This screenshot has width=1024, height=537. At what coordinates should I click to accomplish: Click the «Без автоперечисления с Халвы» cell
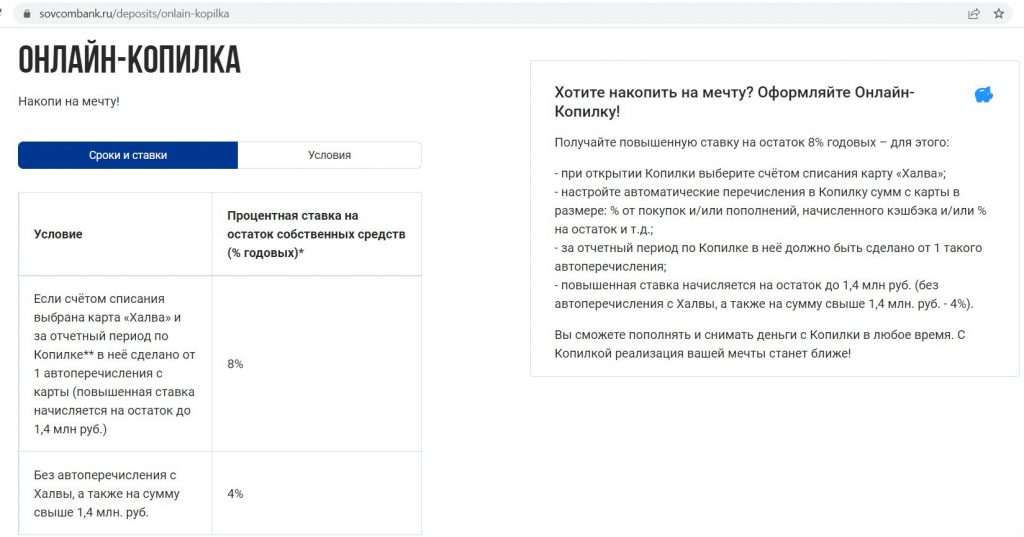(105, 493)
